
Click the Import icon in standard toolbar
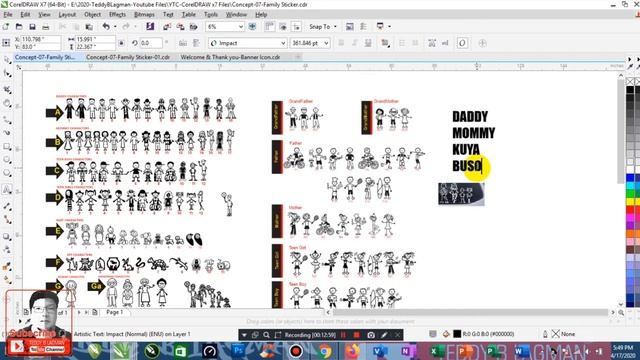pyautogui.click(x=167, y=27)
